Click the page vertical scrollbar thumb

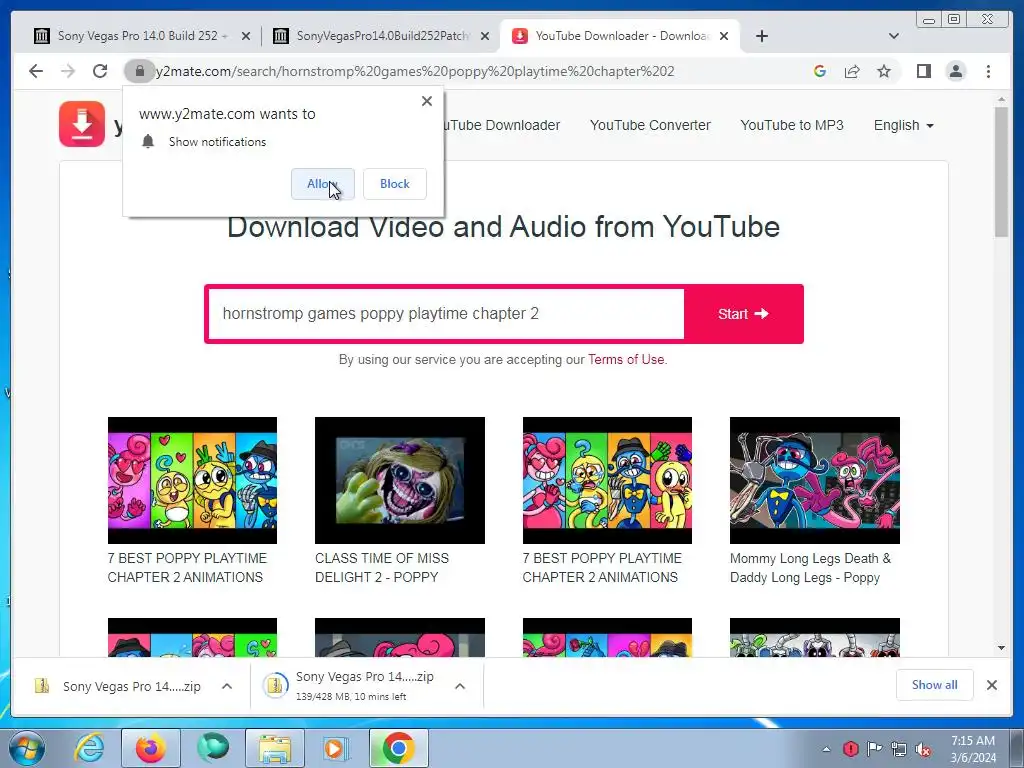point(1002,171)
